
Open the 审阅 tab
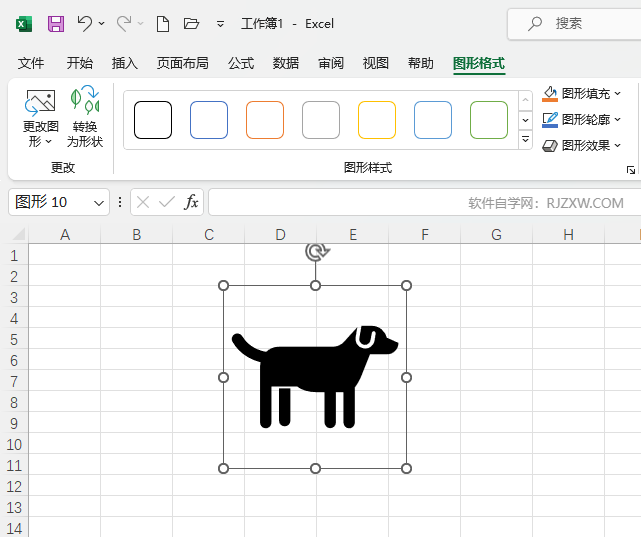pos(331,63)
